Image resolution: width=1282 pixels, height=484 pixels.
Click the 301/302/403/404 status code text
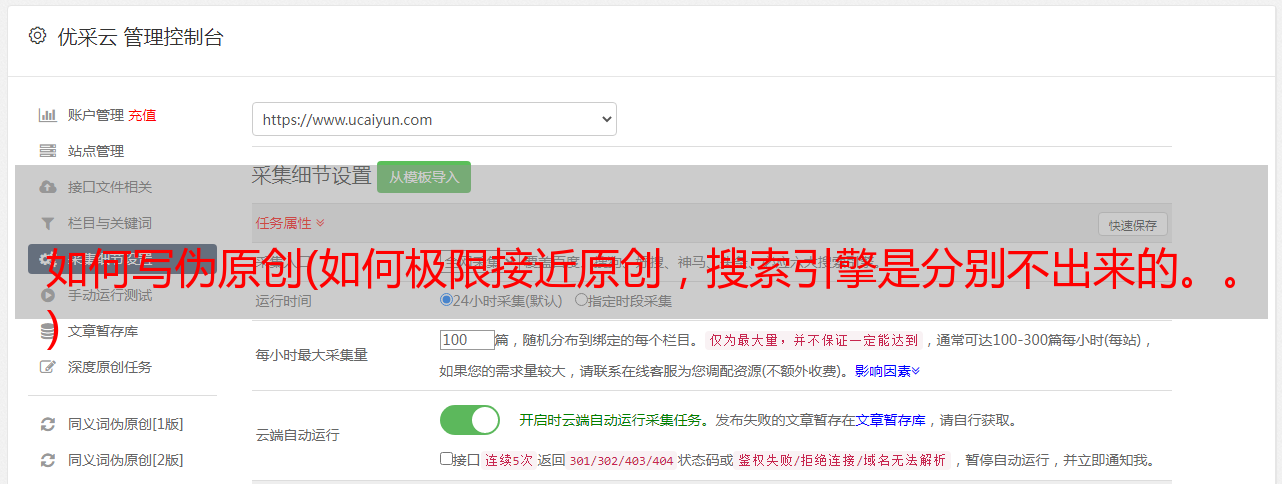[x=620, y=461]
